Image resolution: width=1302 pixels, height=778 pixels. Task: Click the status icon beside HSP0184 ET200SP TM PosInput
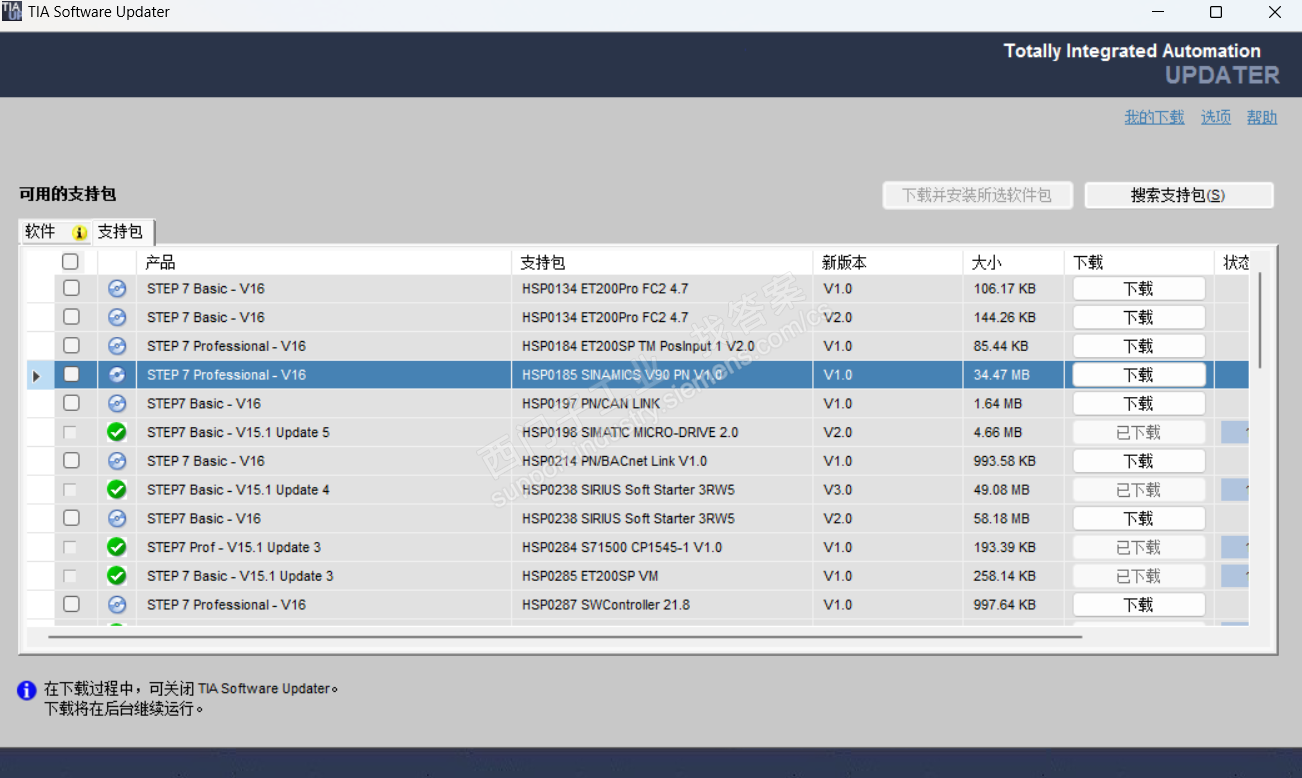pyautogui.click(x=117, y=346)
